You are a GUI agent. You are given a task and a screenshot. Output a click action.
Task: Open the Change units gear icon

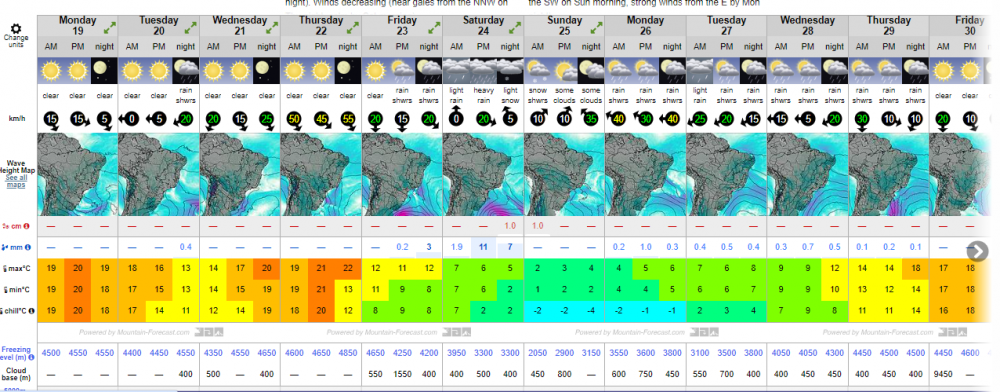16,28
